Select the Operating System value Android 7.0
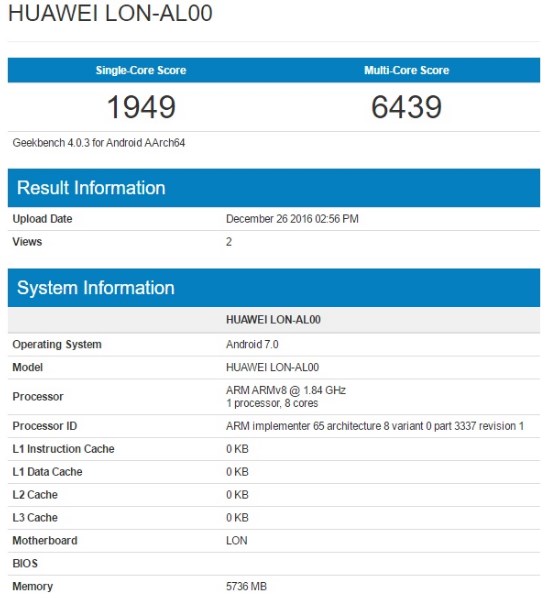 [x=252, y=344]
